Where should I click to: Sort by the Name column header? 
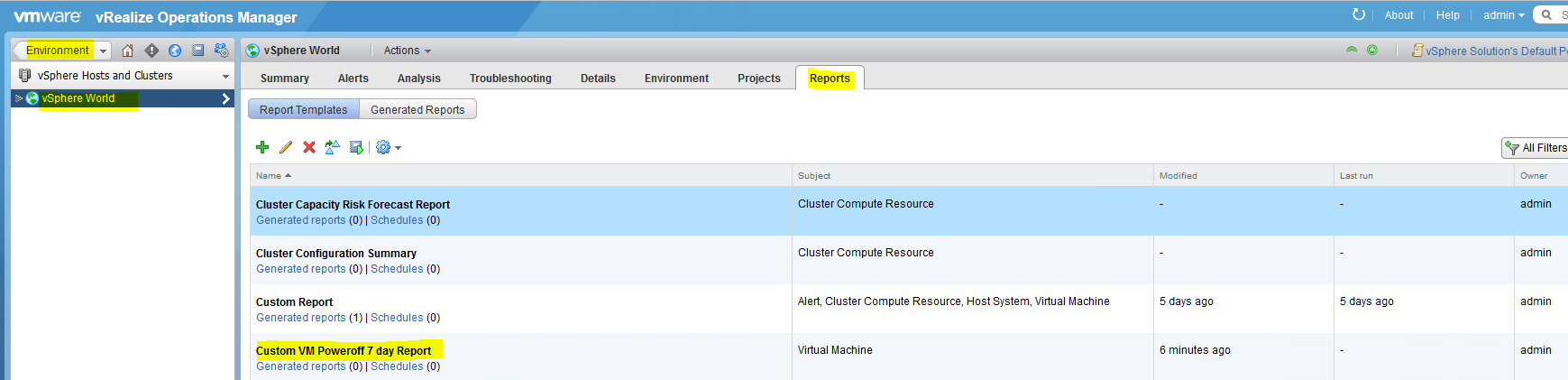273,175
